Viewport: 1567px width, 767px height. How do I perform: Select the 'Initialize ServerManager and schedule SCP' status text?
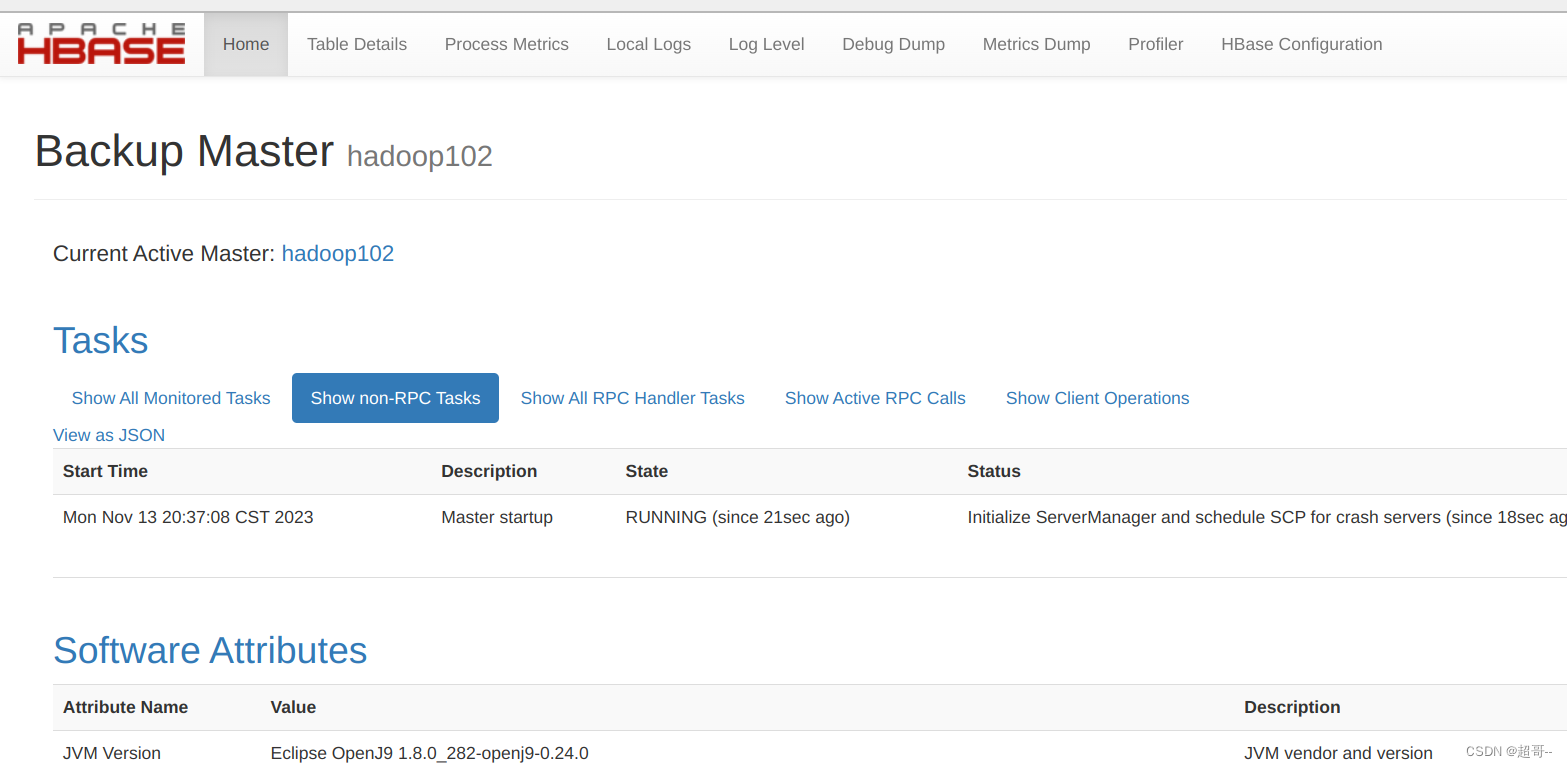(x=1267, y=518)
